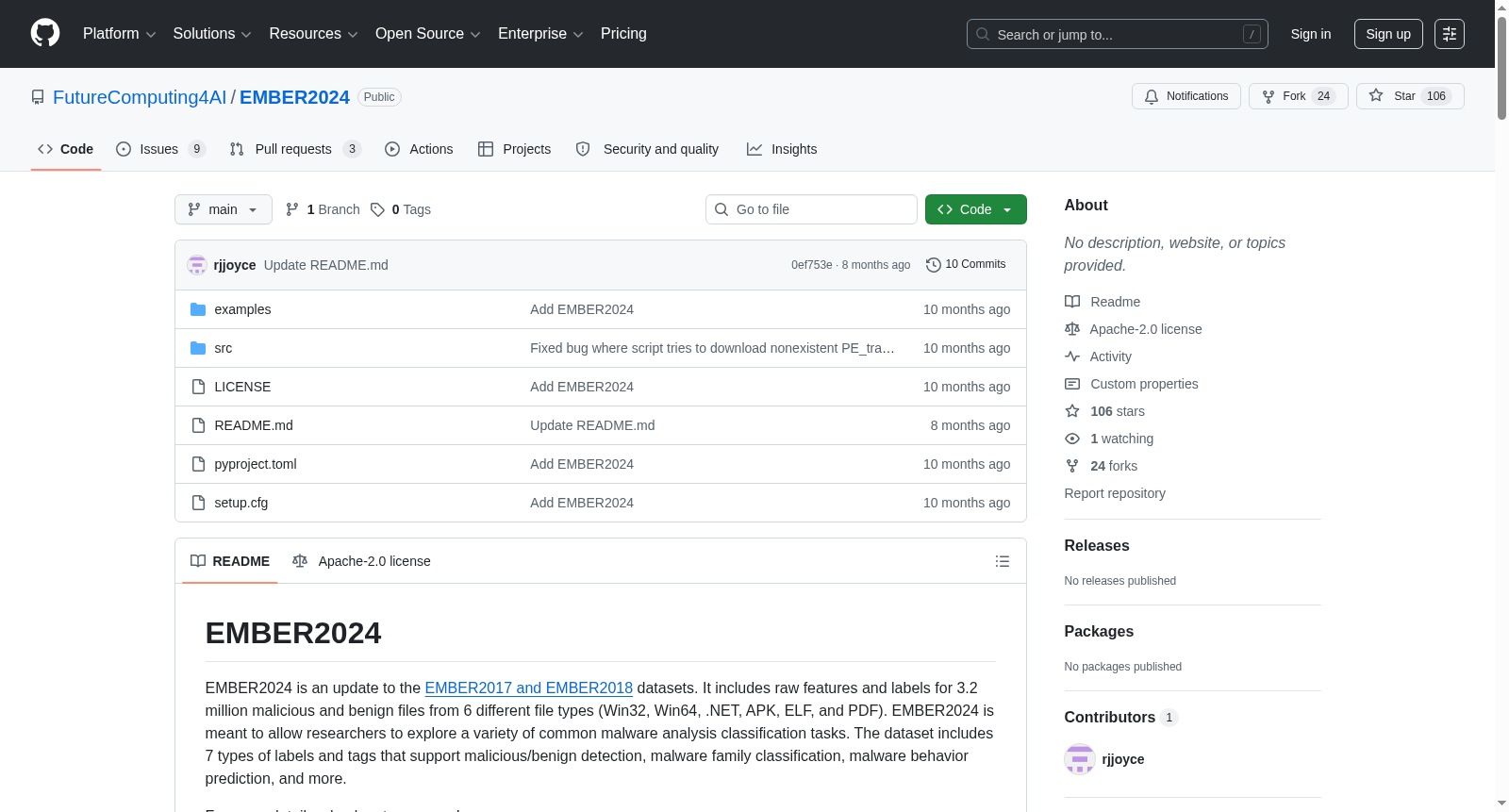Screen dimensions: 1509x812
Task: Open the Fixed bug commit message for src
Action: [x=712, y=348]
